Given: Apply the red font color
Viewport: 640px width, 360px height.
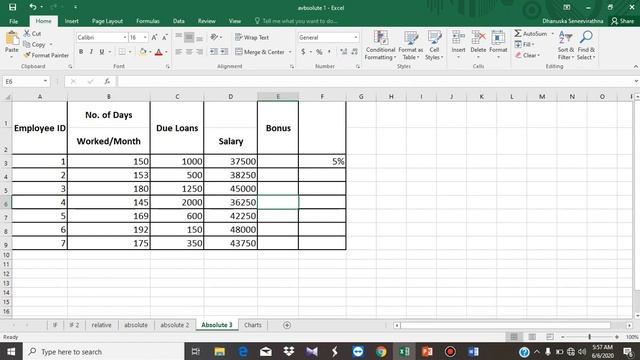Looking at the screenshot, I should [x=159, y=52].
